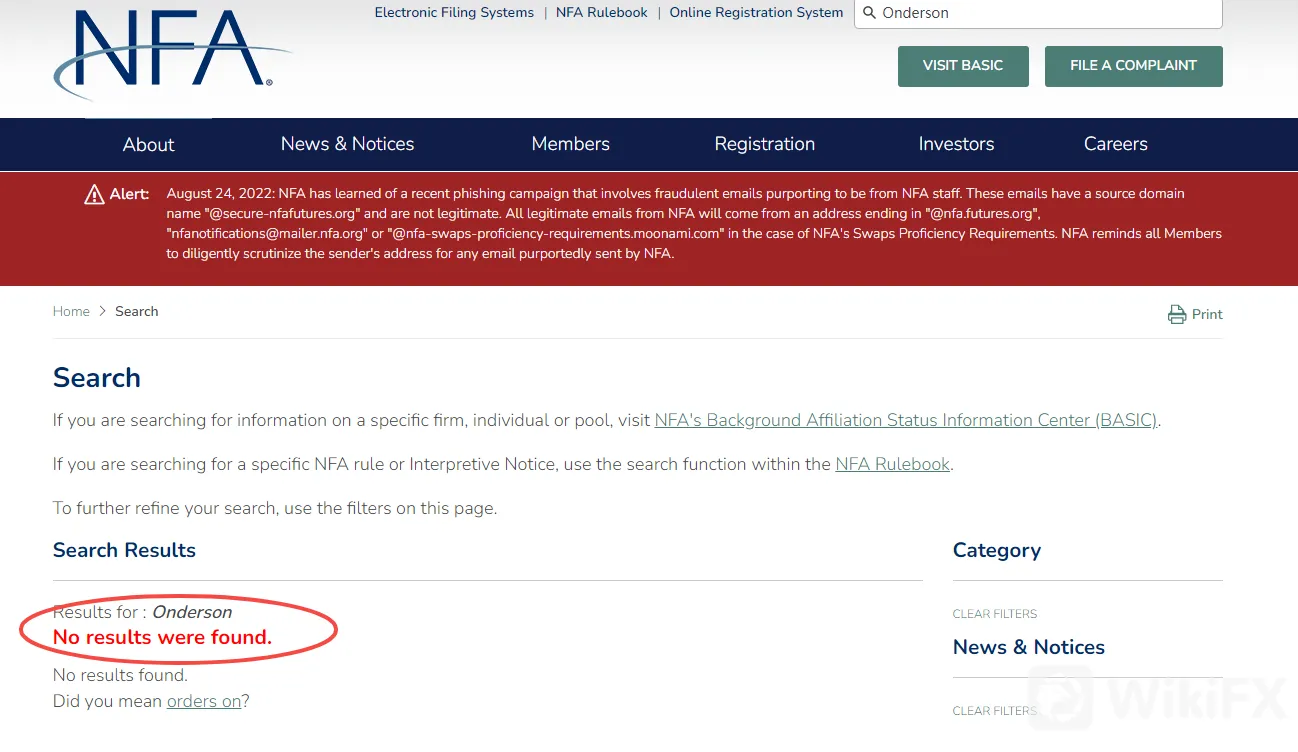Click the search magnifier icon
Image resolution: width=1298 pixels, height=752 pixels.
point(869,13)
